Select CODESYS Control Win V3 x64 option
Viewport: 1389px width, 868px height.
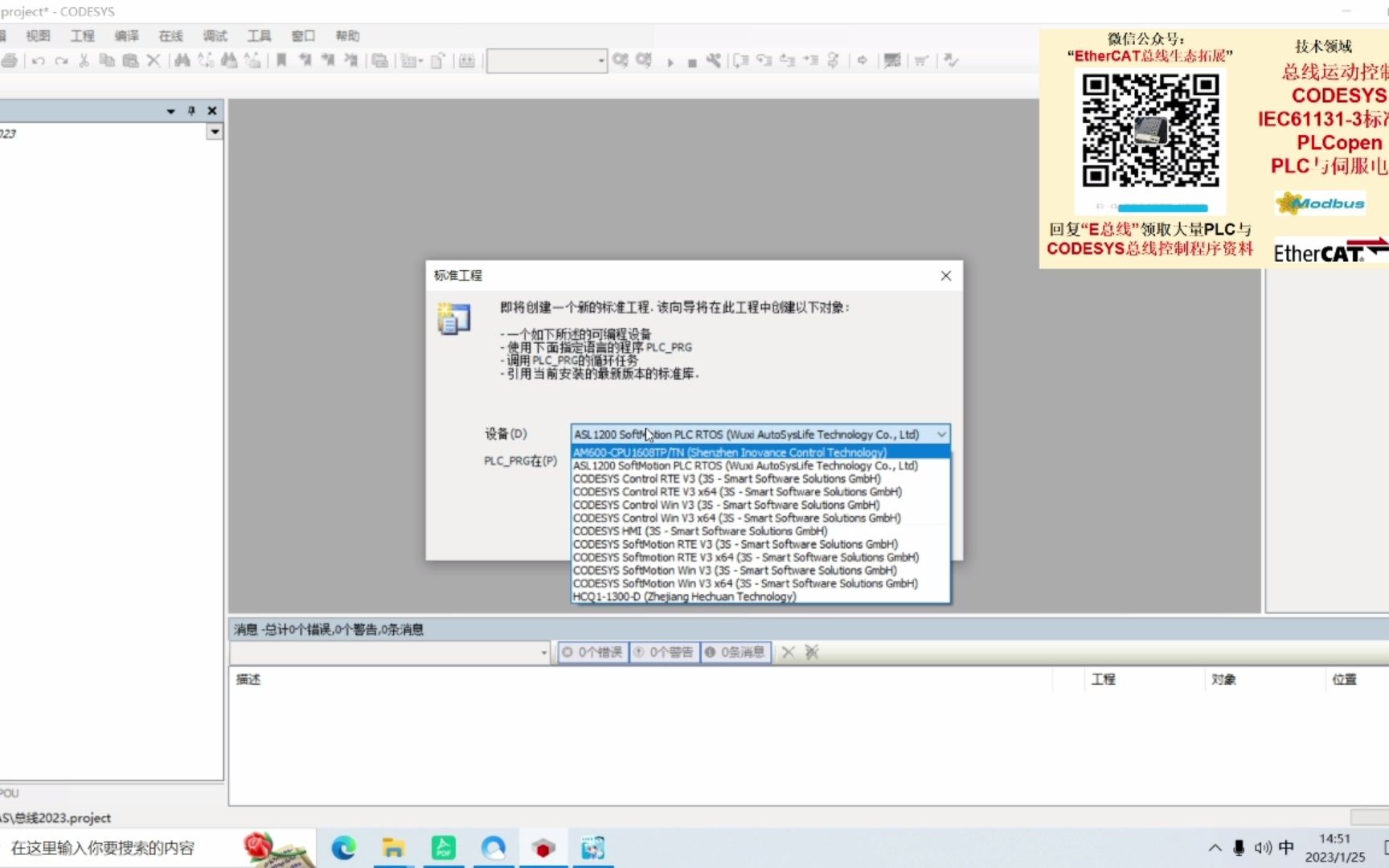pos(760,518)
